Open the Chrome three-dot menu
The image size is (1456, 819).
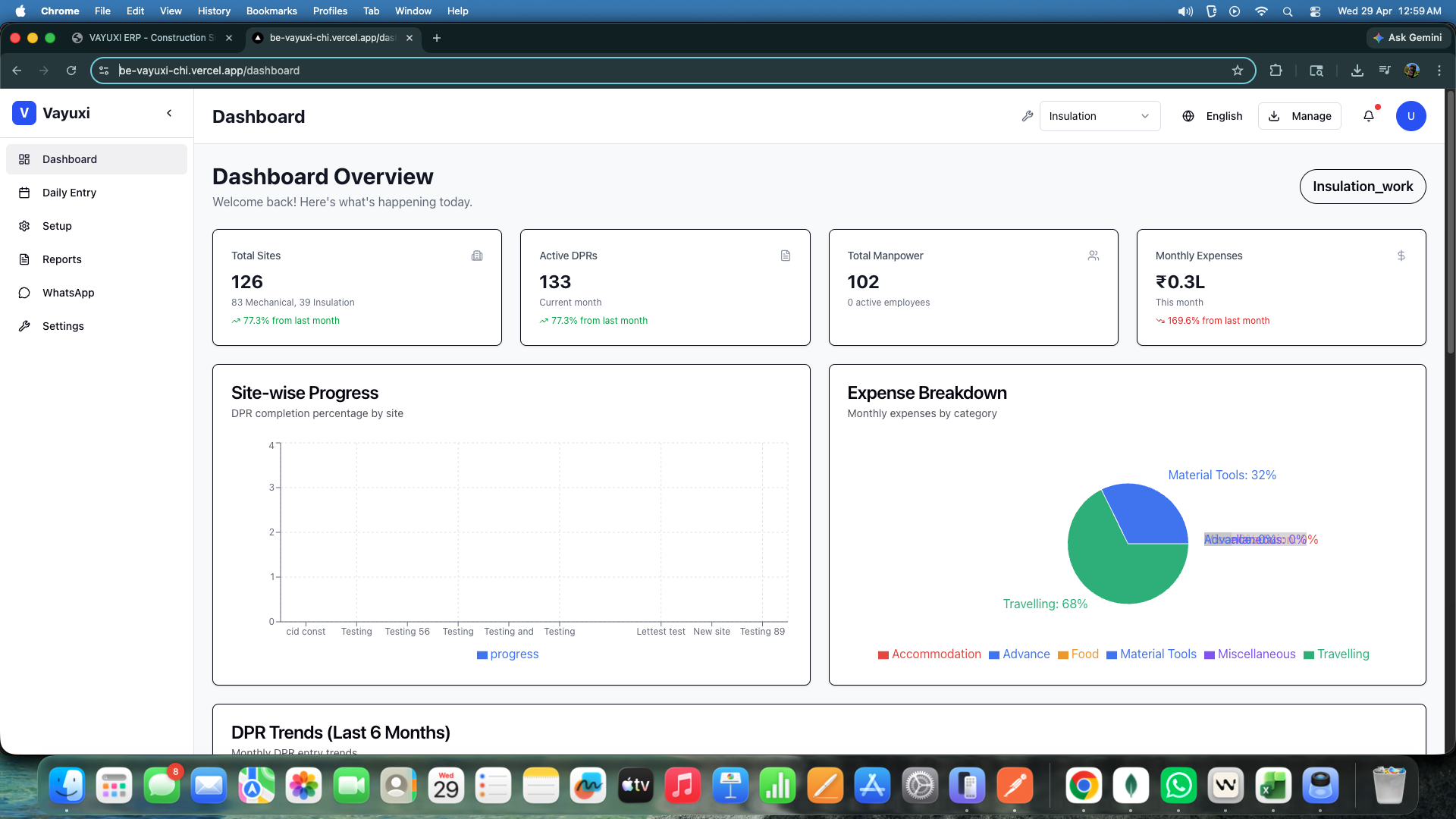click(1439, 71)
